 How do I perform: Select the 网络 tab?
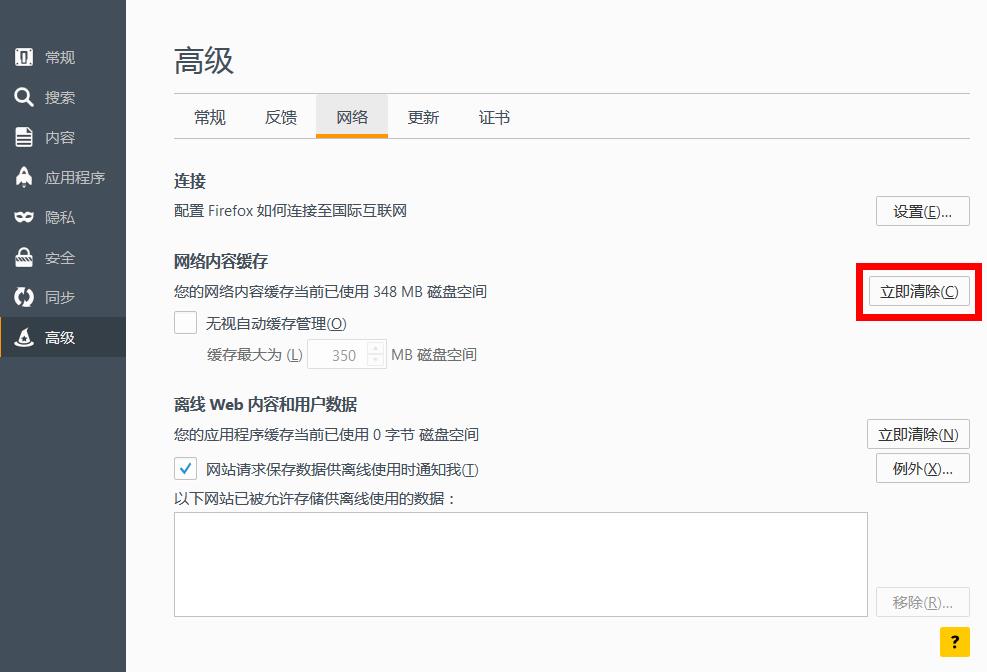pos(352,117)
